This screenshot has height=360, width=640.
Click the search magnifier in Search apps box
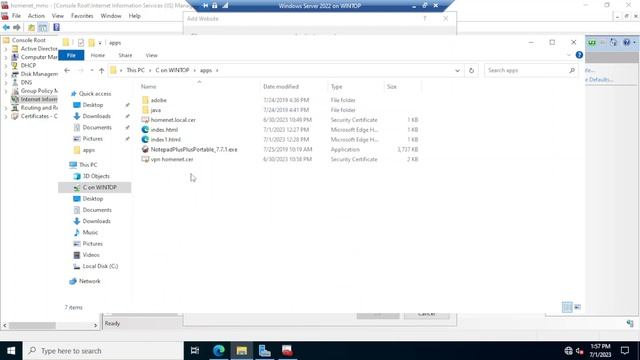[572, 70]
